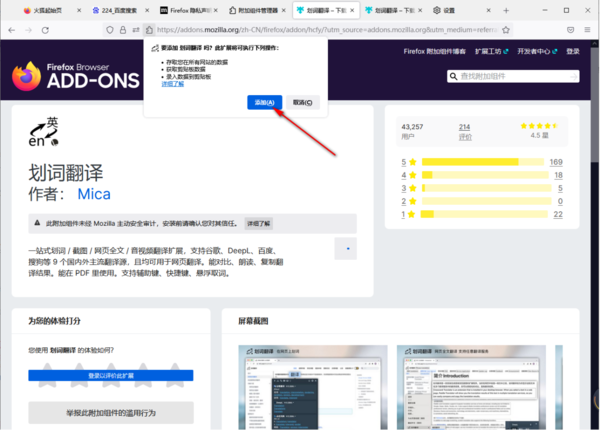The image size is (600, 430).
Task: Open 详细了解 link in permission popup
Action: [x=172, y=84]
